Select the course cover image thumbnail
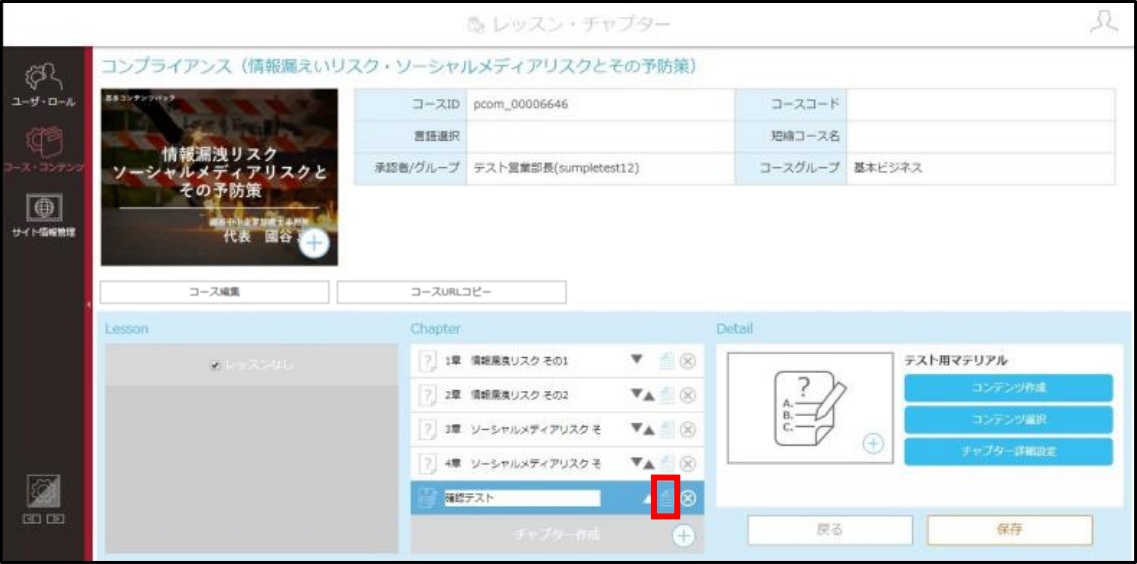The image size is (1137, 564). click(219, 177)
